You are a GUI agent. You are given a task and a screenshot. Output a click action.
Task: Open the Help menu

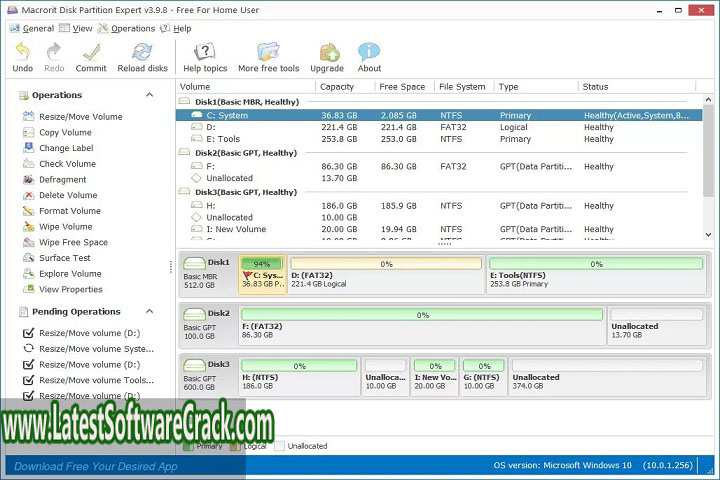tap(176, 28)
